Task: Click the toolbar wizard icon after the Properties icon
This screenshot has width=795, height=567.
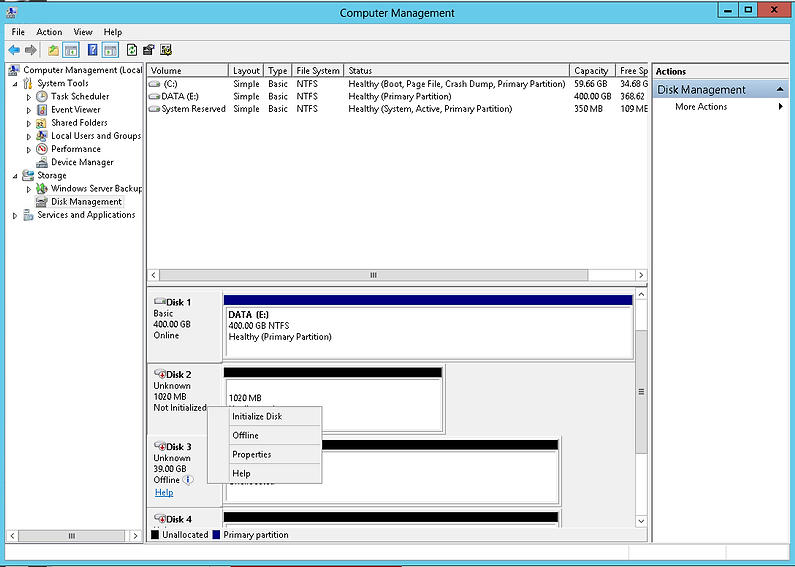Action: pyautogui.click(x=166, y=50)
